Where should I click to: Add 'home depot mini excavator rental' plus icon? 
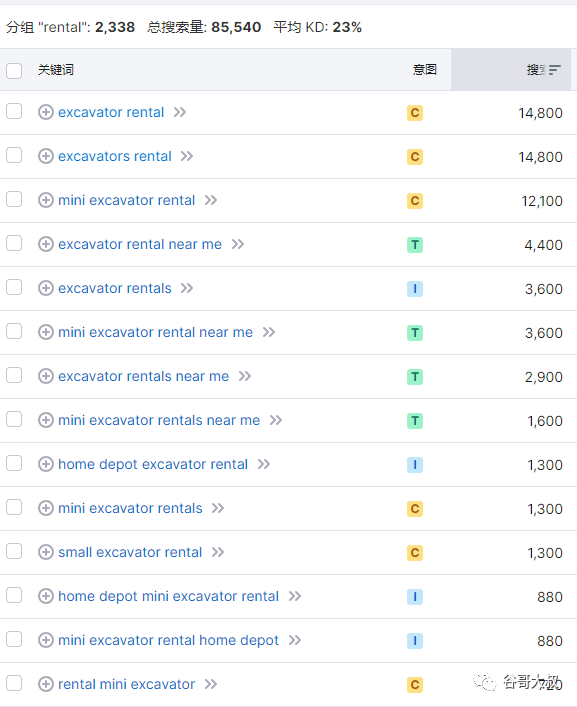[x=46, y=596]
